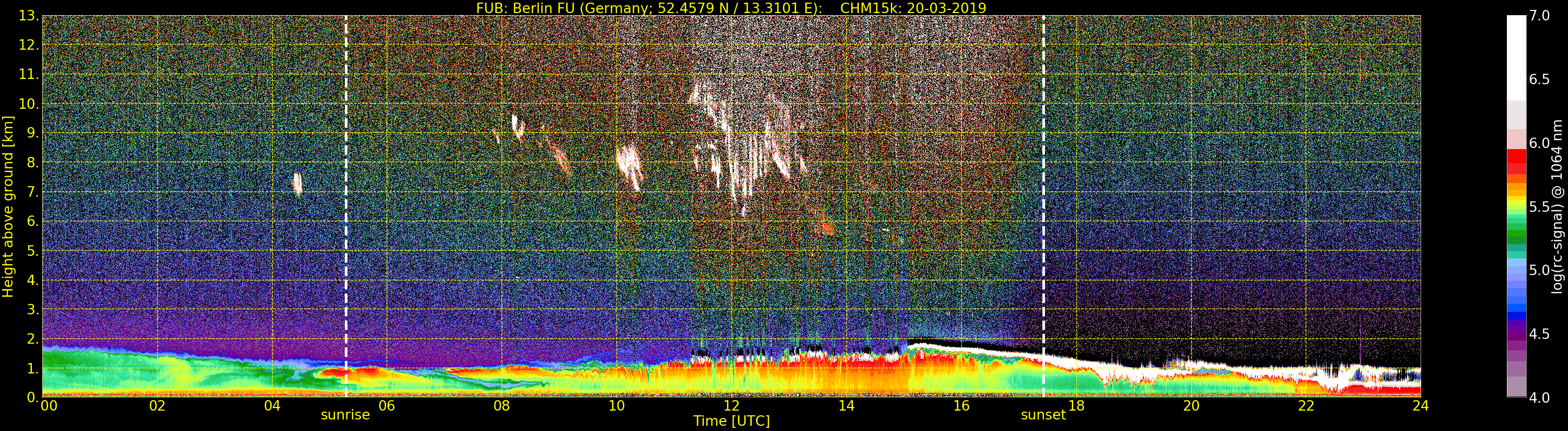Viewport: 1568px width, 431px height.
Task: Click the height-axis tick label "6."
Action: pyautogui.click(x=32, y=221)
